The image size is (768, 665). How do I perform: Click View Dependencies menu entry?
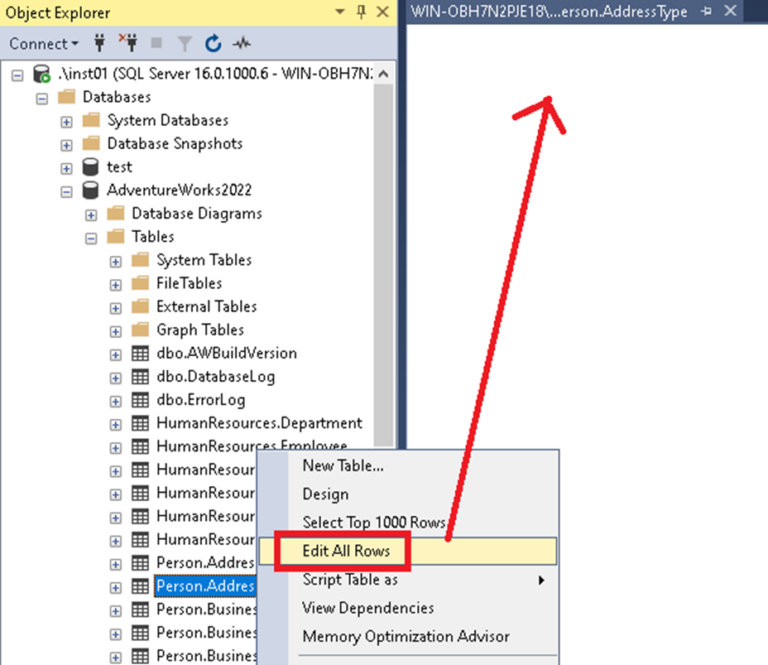(x=367, y=607)
